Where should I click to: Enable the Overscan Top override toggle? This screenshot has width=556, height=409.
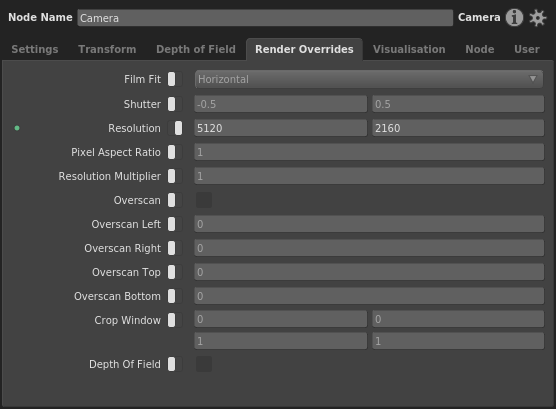click(175, 272)
